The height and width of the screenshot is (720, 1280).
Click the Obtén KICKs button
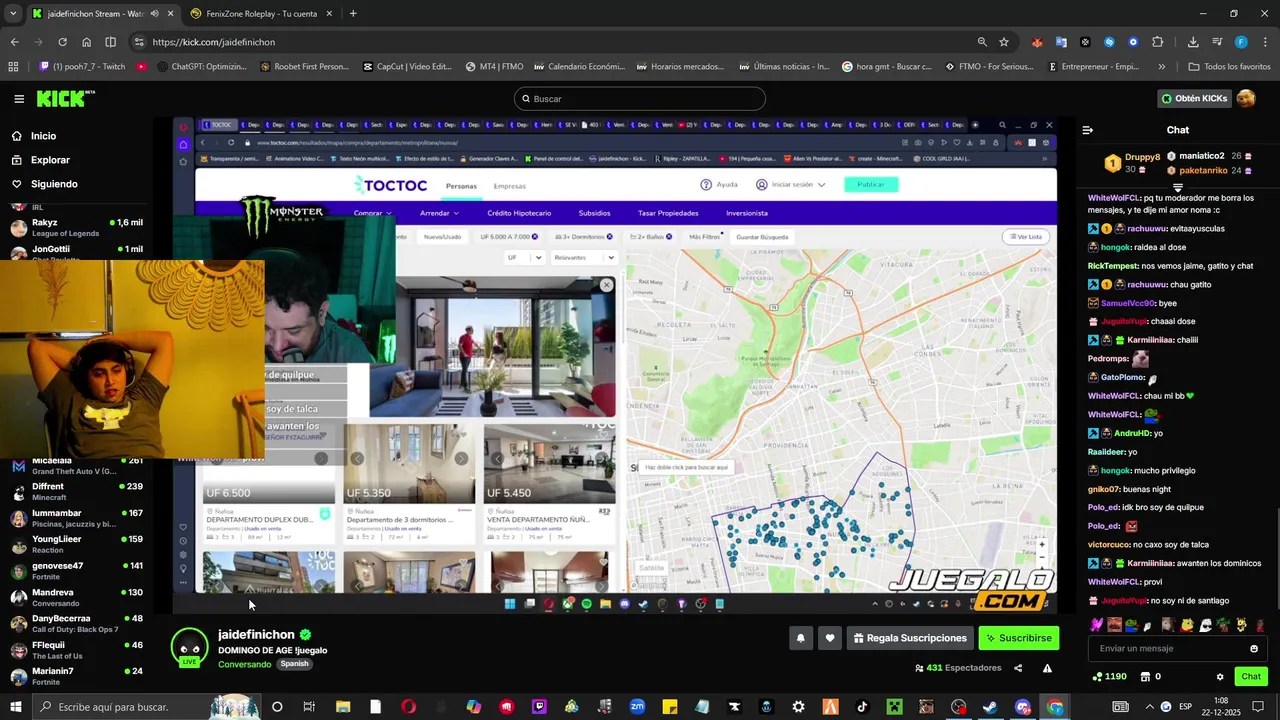coord(1193,99)
